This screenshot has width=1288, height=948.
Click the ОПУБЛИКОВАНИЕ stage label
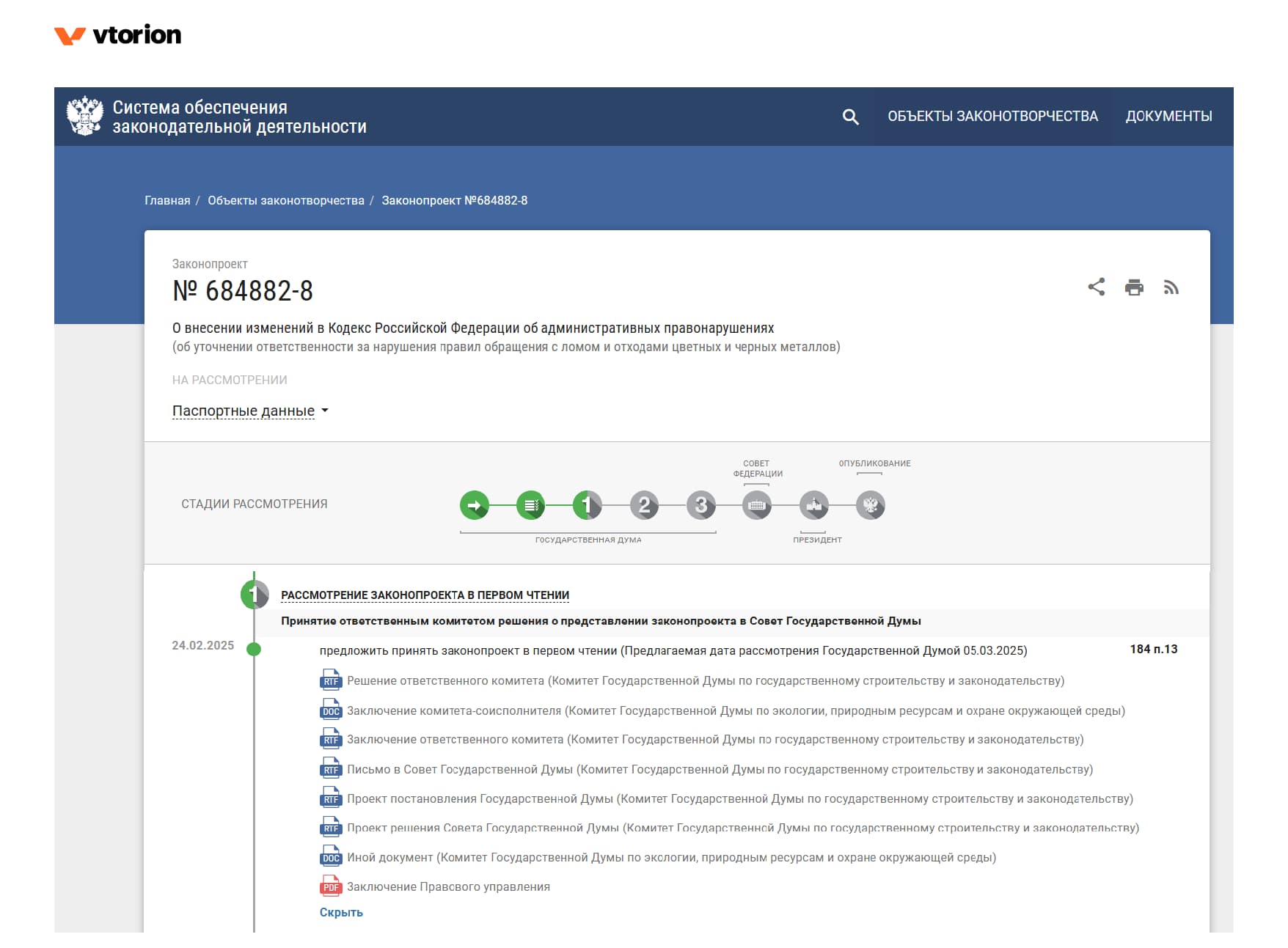click(874, 463)
